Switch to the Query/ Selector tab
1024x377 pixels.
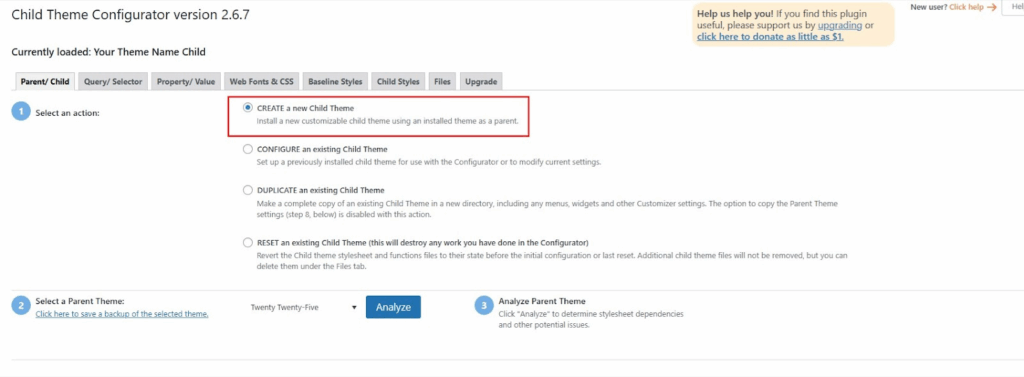[x=113, y=82]
